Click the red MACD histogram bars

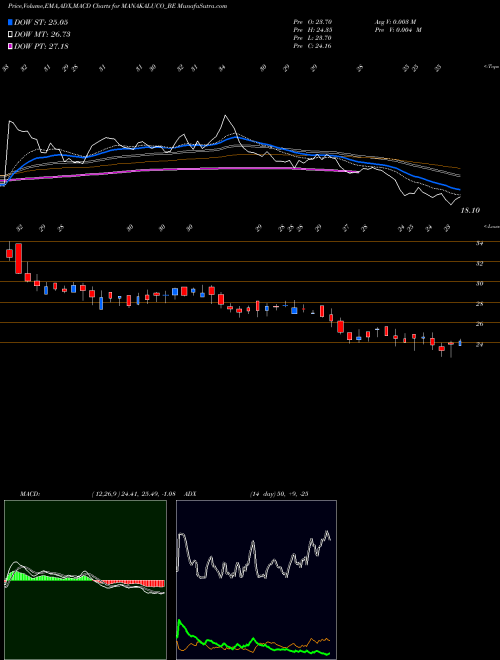[x=129, y=583]
